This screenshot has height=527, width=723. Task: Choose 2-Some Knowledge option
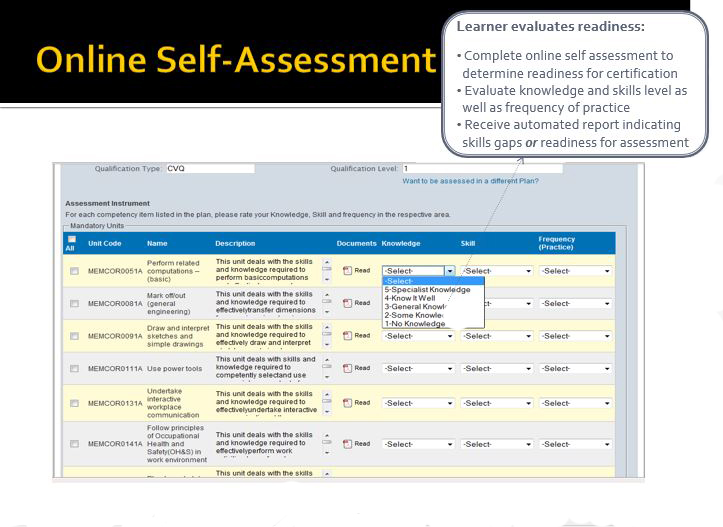[x=433, y=315]
